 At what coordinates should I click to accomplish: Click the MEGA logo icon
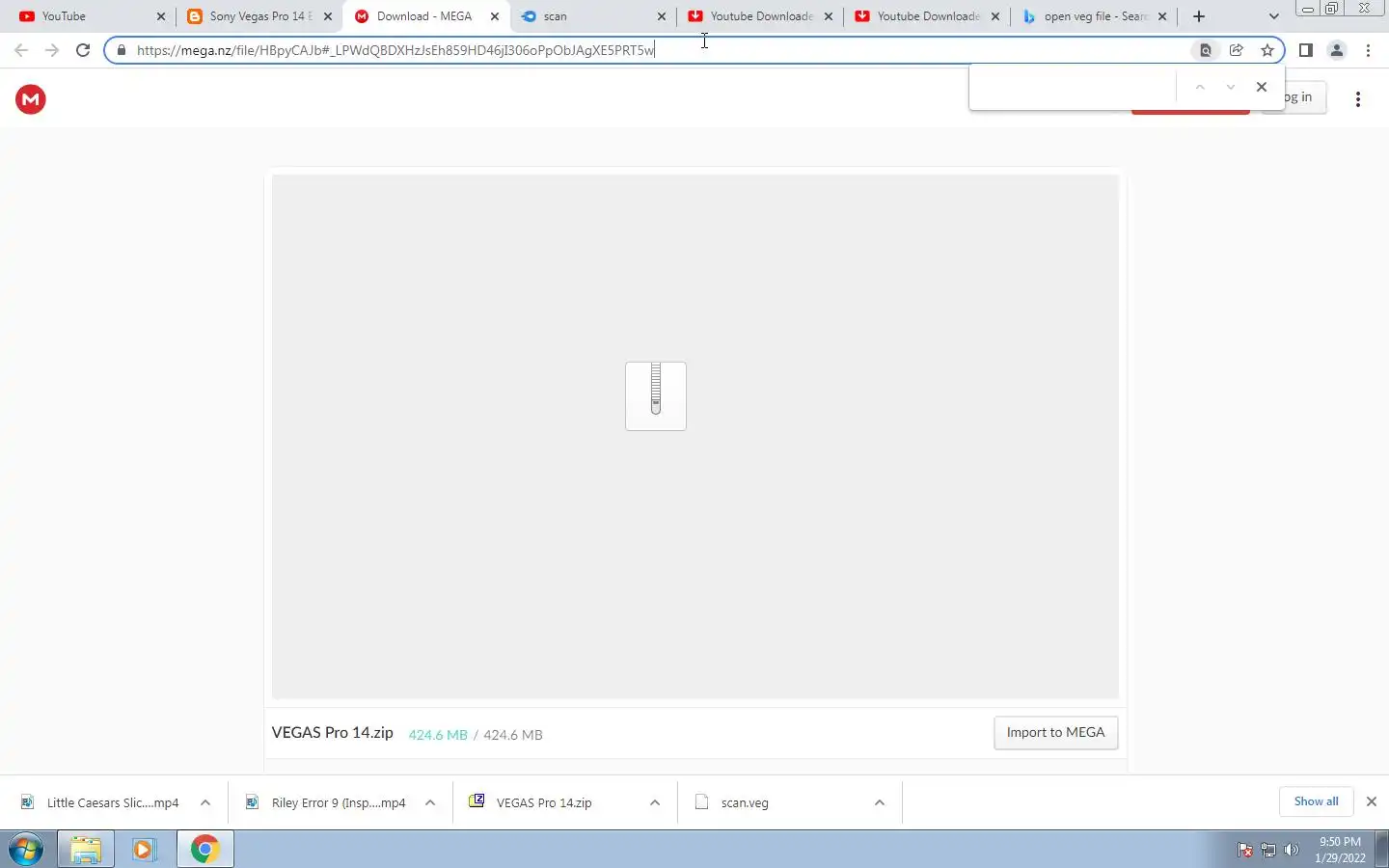[31, 98]
